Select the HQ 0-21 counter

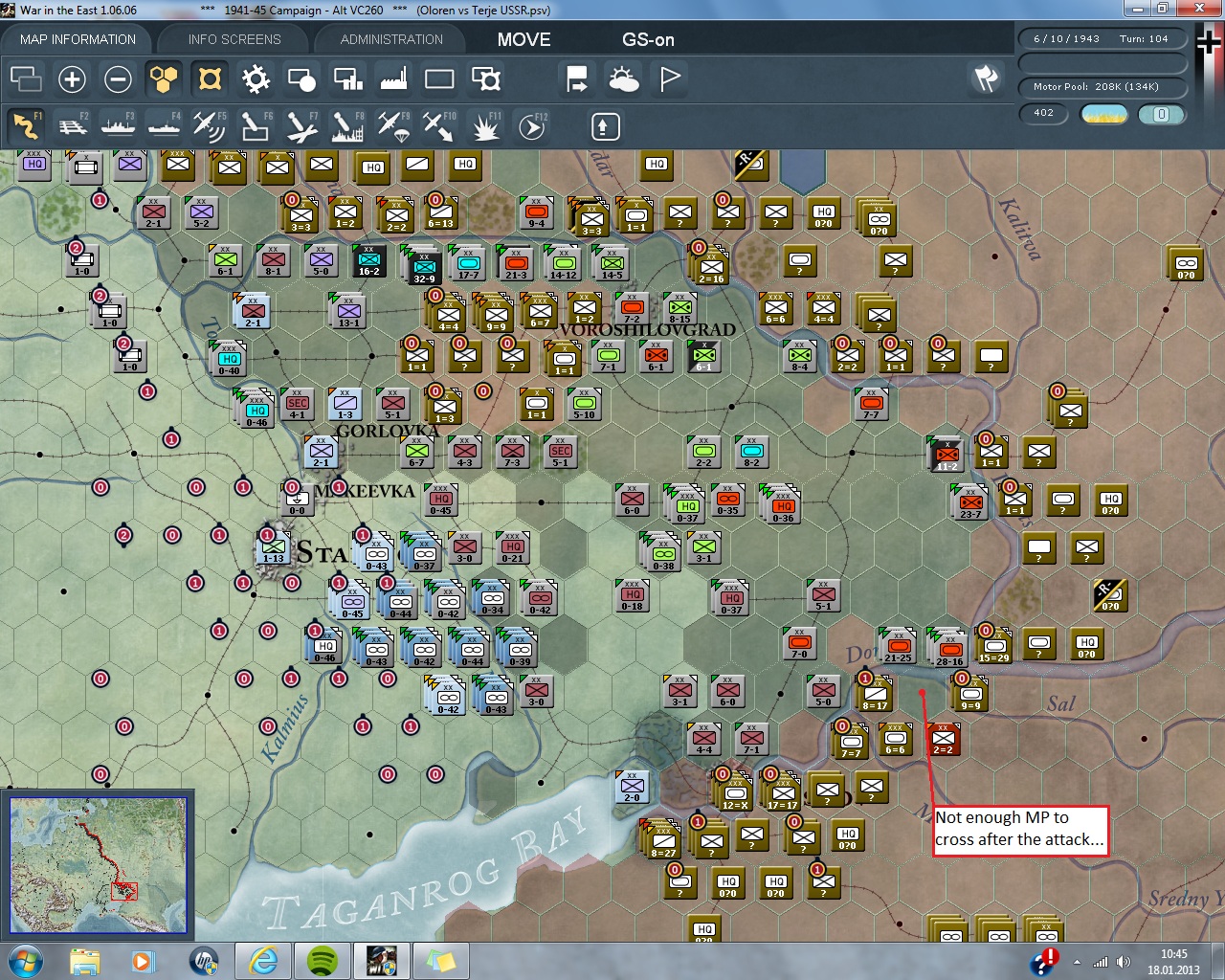coord(513,547)
